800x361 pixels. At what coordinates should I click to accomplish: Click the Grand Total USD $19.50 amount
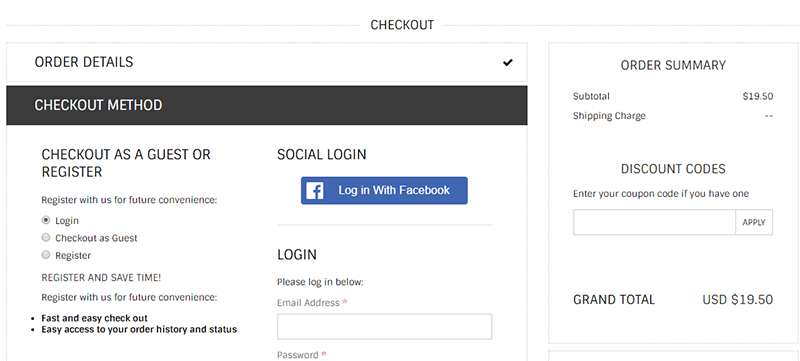coord(738,299)
